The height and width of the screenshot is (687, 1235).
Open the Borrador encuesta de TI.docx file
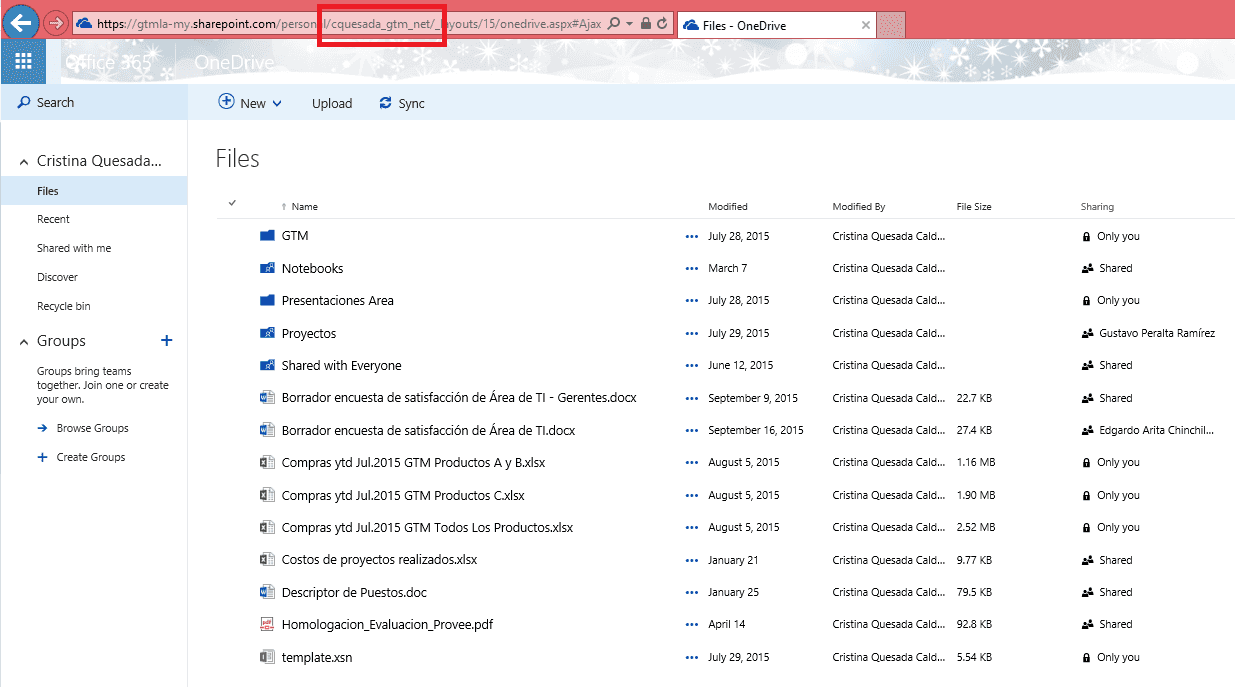tap(428, 430)
